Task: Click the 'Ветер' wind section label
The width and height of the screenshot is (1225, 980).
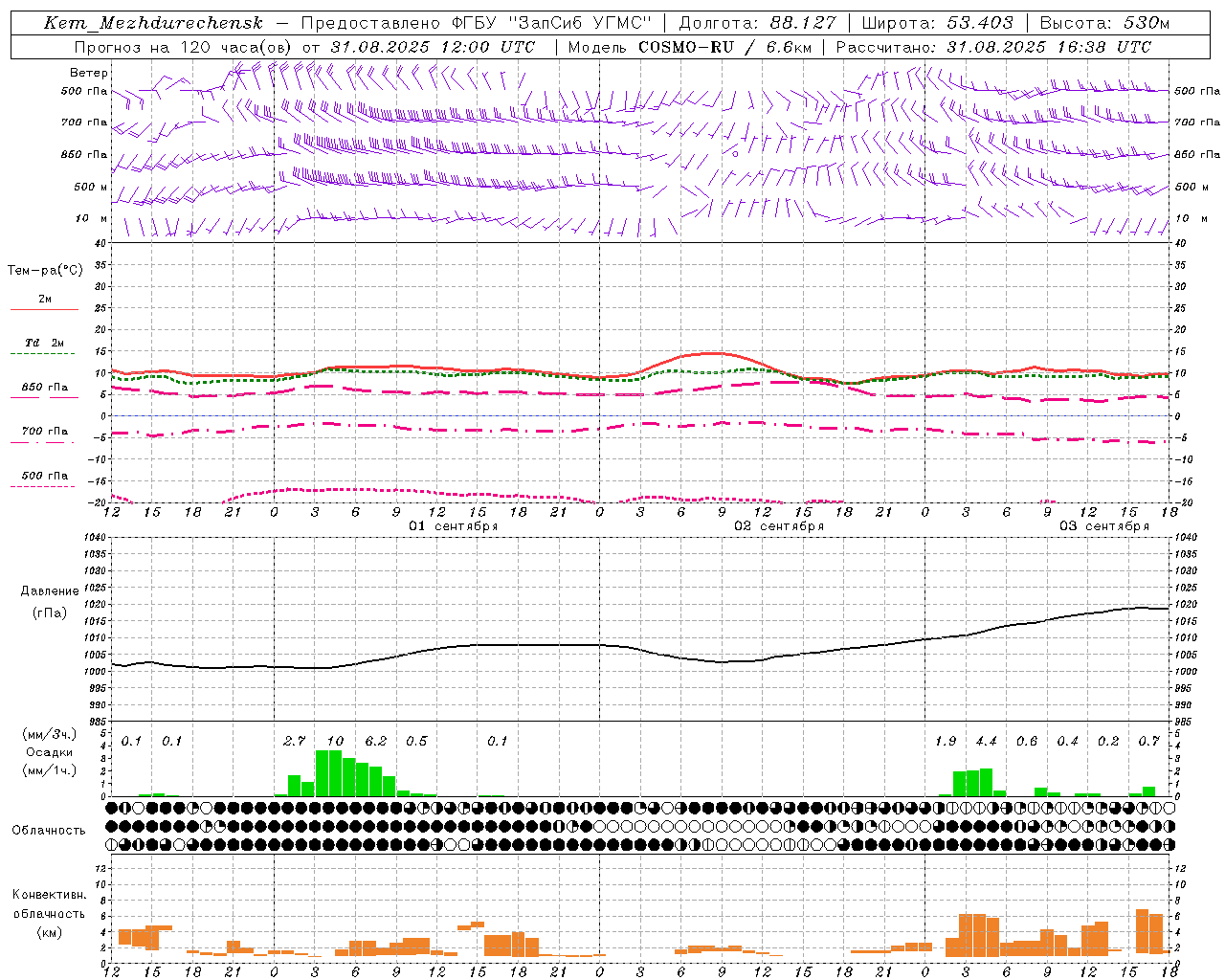Action: pos(89,73)
